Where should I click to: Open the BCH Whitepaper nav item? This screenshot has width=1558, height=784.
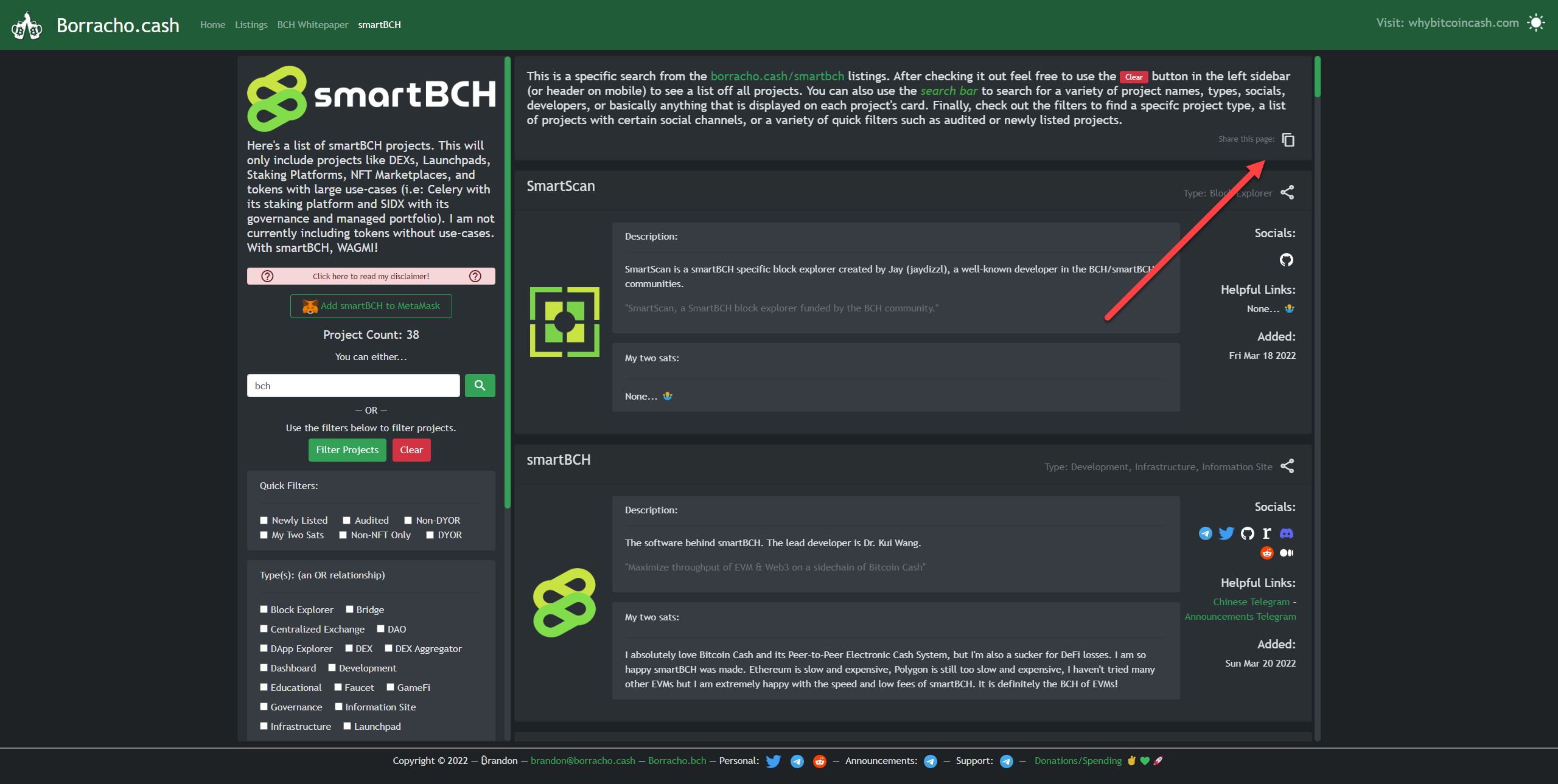[313, 25]
